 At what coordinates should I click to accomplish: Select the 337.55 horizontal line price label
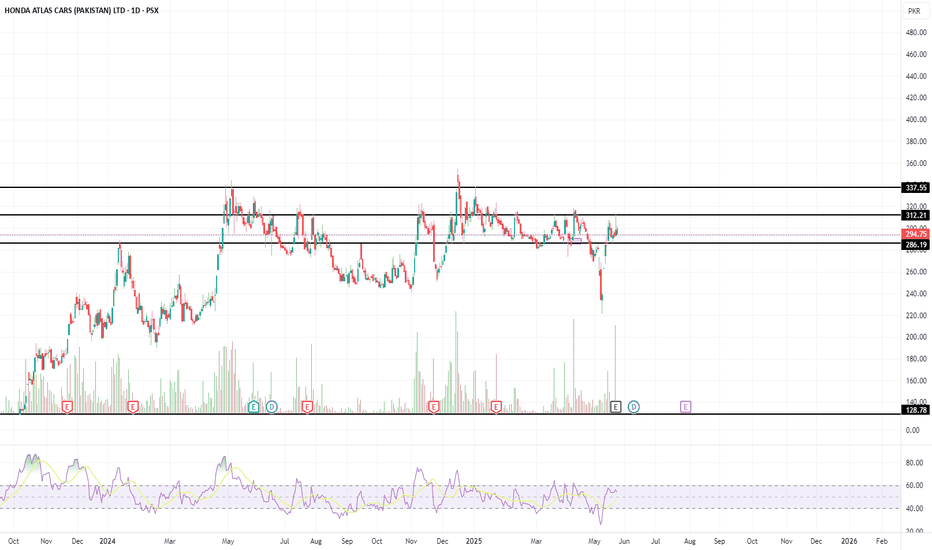[916, 188]
